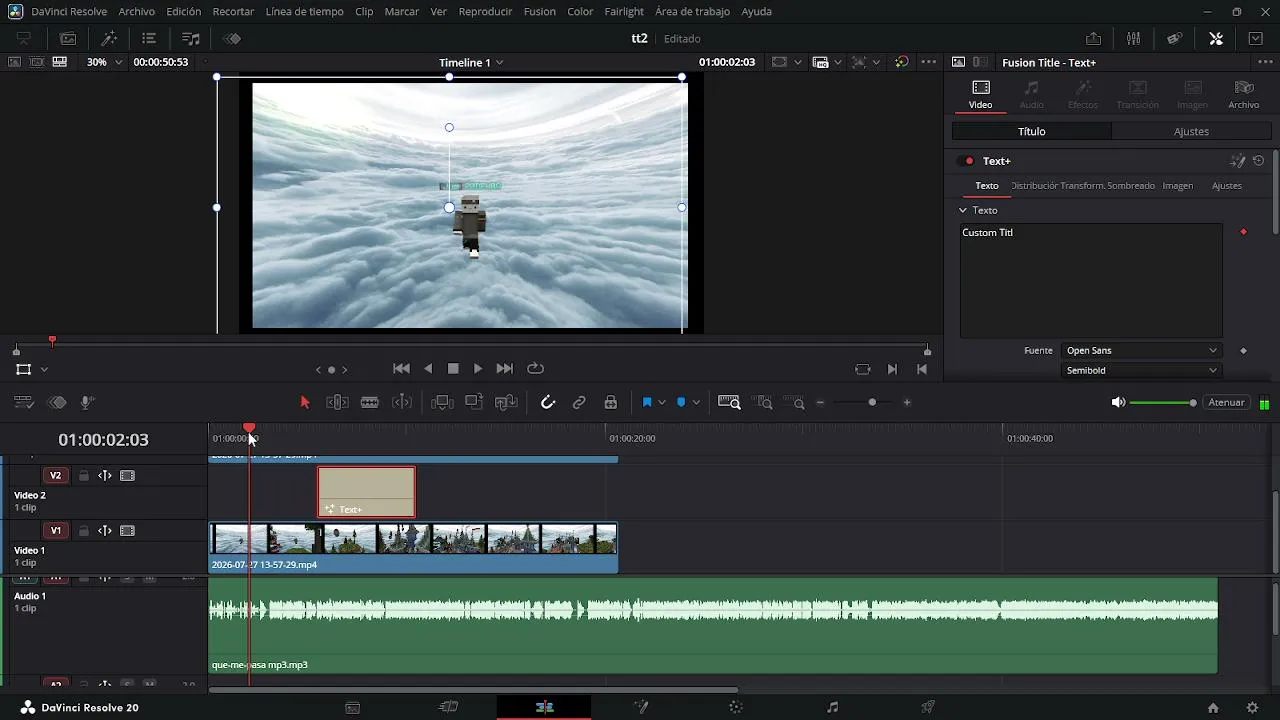This screenshot has height=720, width=1280.
Task: Open the Sound Library icon
Action: coord(191,38)
